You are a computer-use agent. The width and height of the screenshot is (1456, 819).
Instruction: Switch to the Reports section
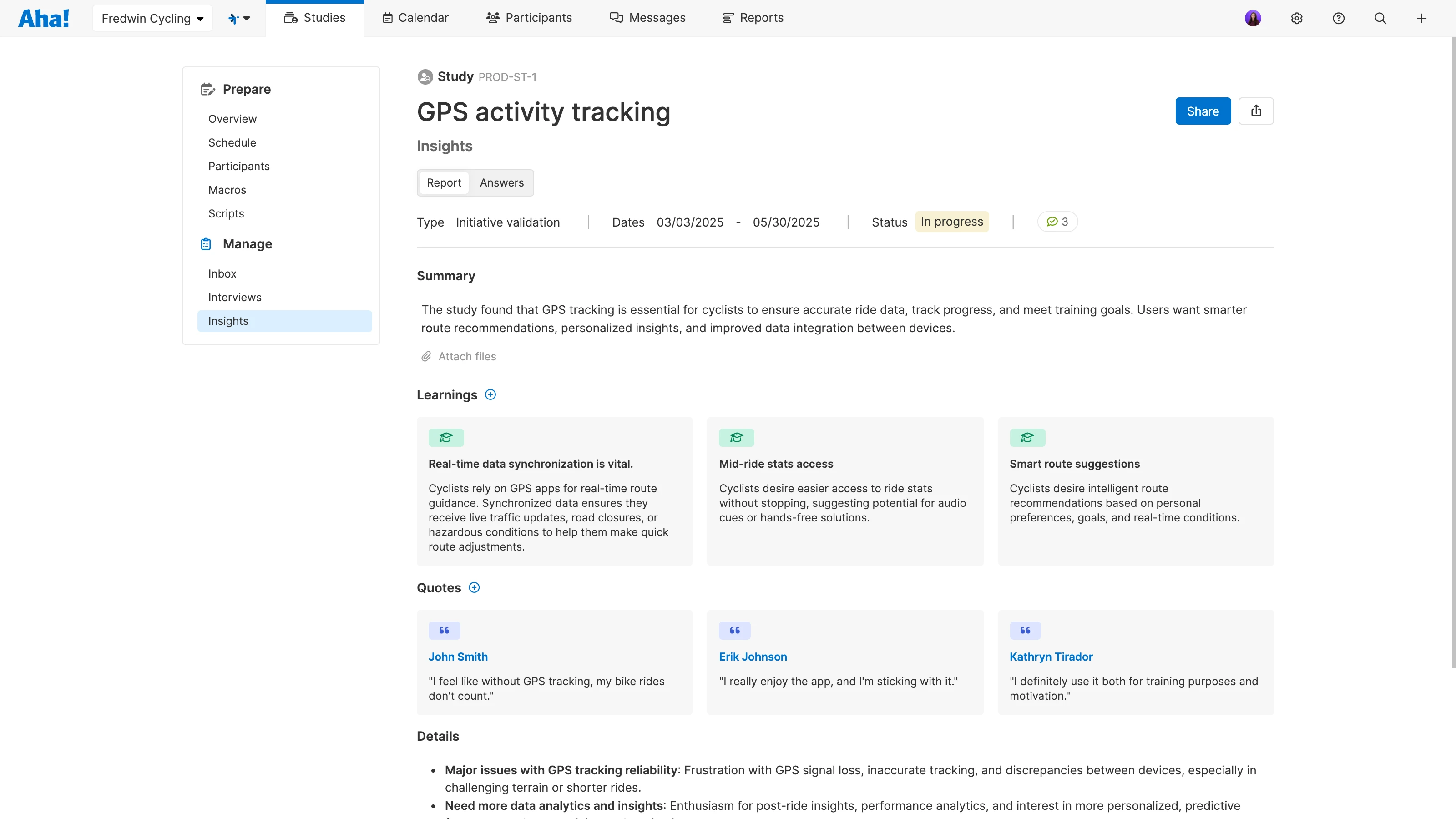(753, 18)
